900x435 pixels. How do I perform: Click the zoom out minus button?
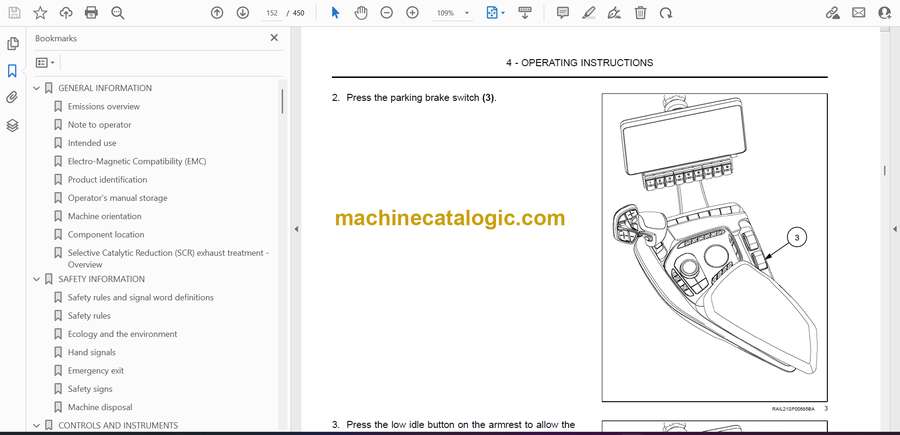pos(386,13)
